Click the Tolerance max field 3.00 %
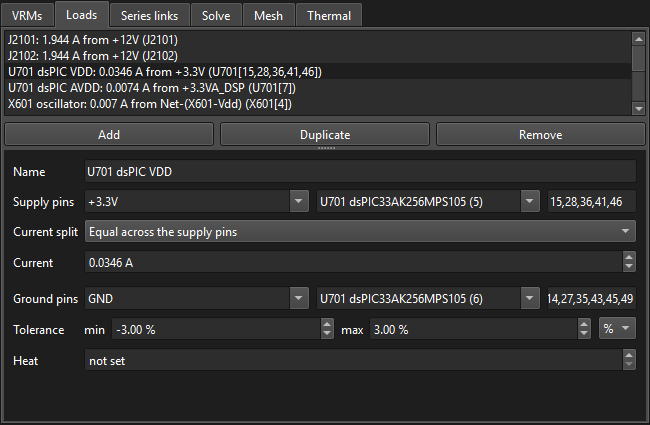 [x=474, y=330]
